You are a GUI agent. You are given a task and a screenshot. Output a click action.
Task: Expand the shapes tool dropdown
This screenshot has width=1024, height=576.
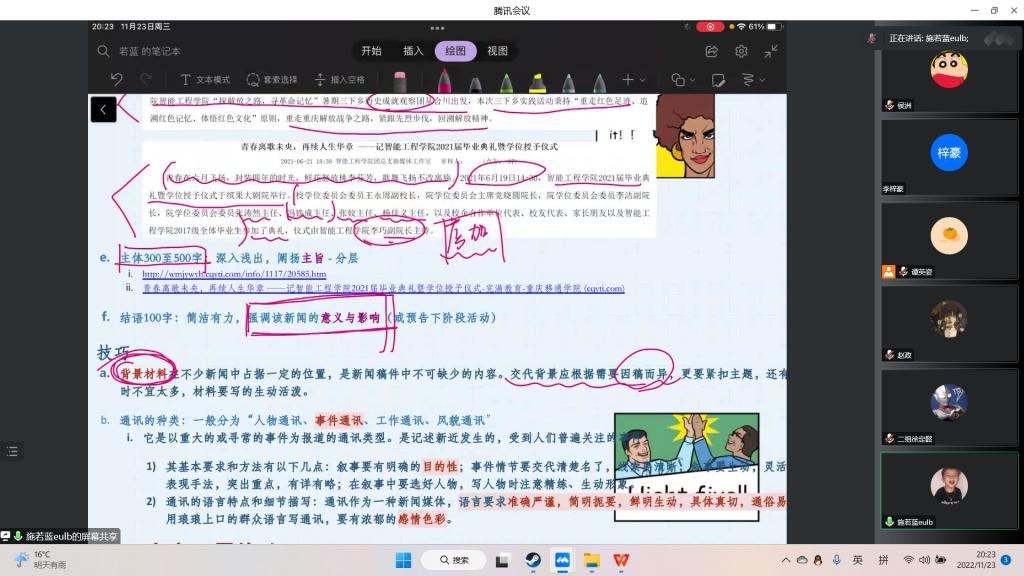coord(683,80)
